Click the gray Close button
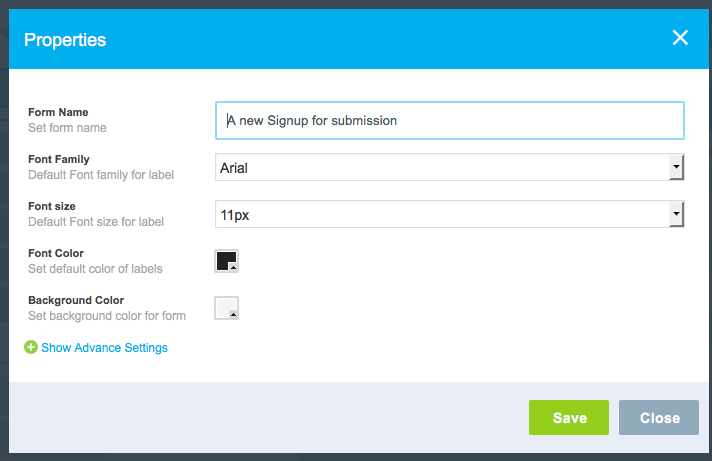 pyautogui.click(x=659, y=417)
